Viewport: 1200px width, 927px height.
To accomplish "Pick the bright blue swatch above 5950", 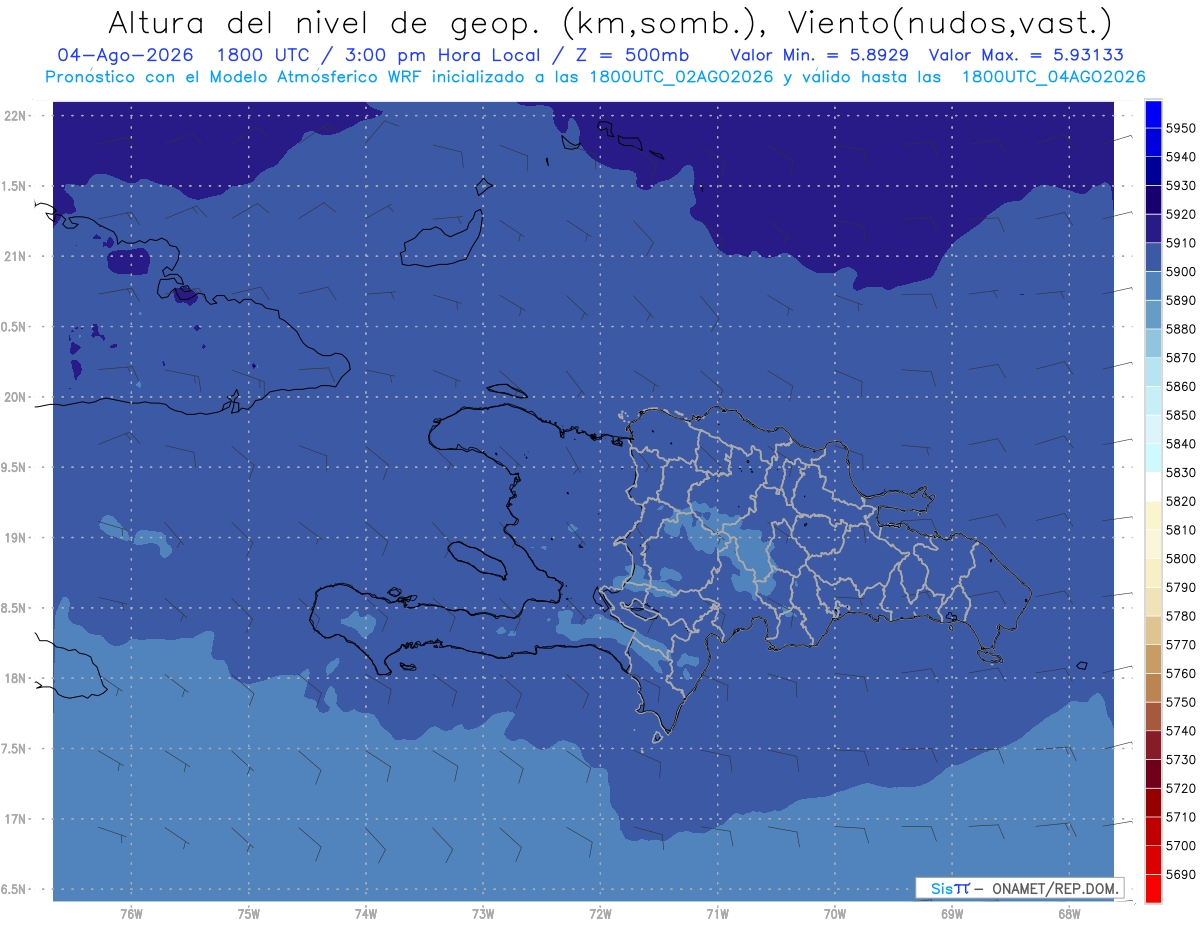I will [1153, 114].
